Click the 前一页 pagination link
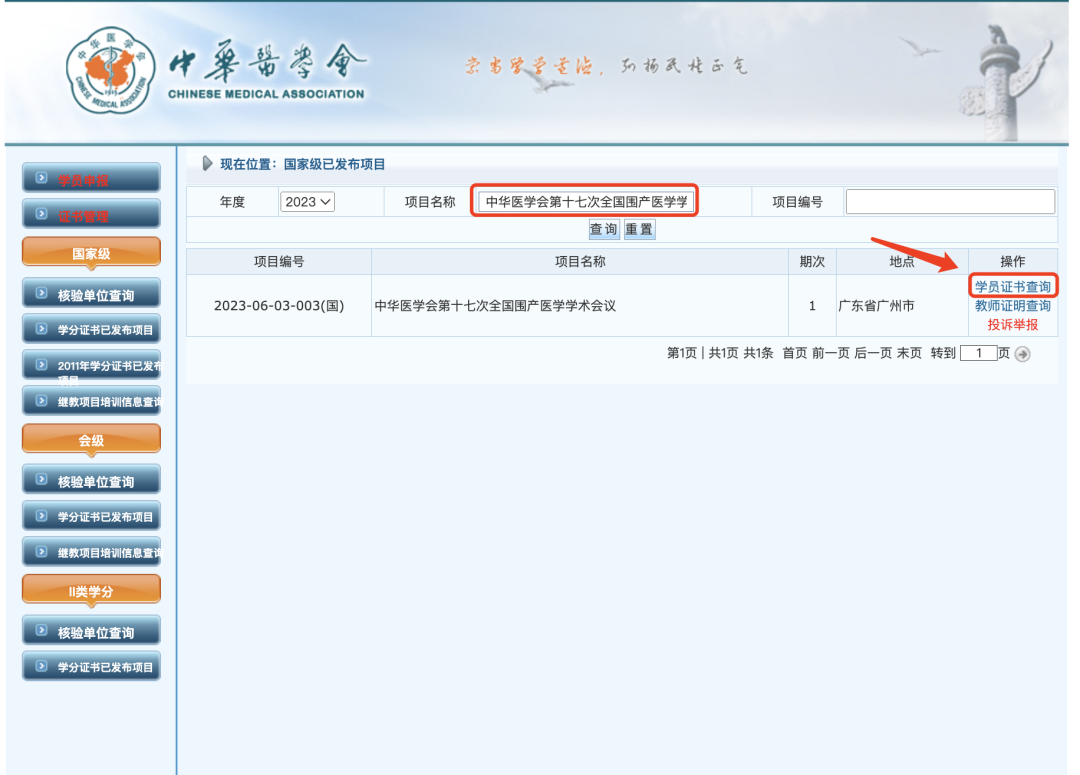1080x775 pixels. [831, 353]
